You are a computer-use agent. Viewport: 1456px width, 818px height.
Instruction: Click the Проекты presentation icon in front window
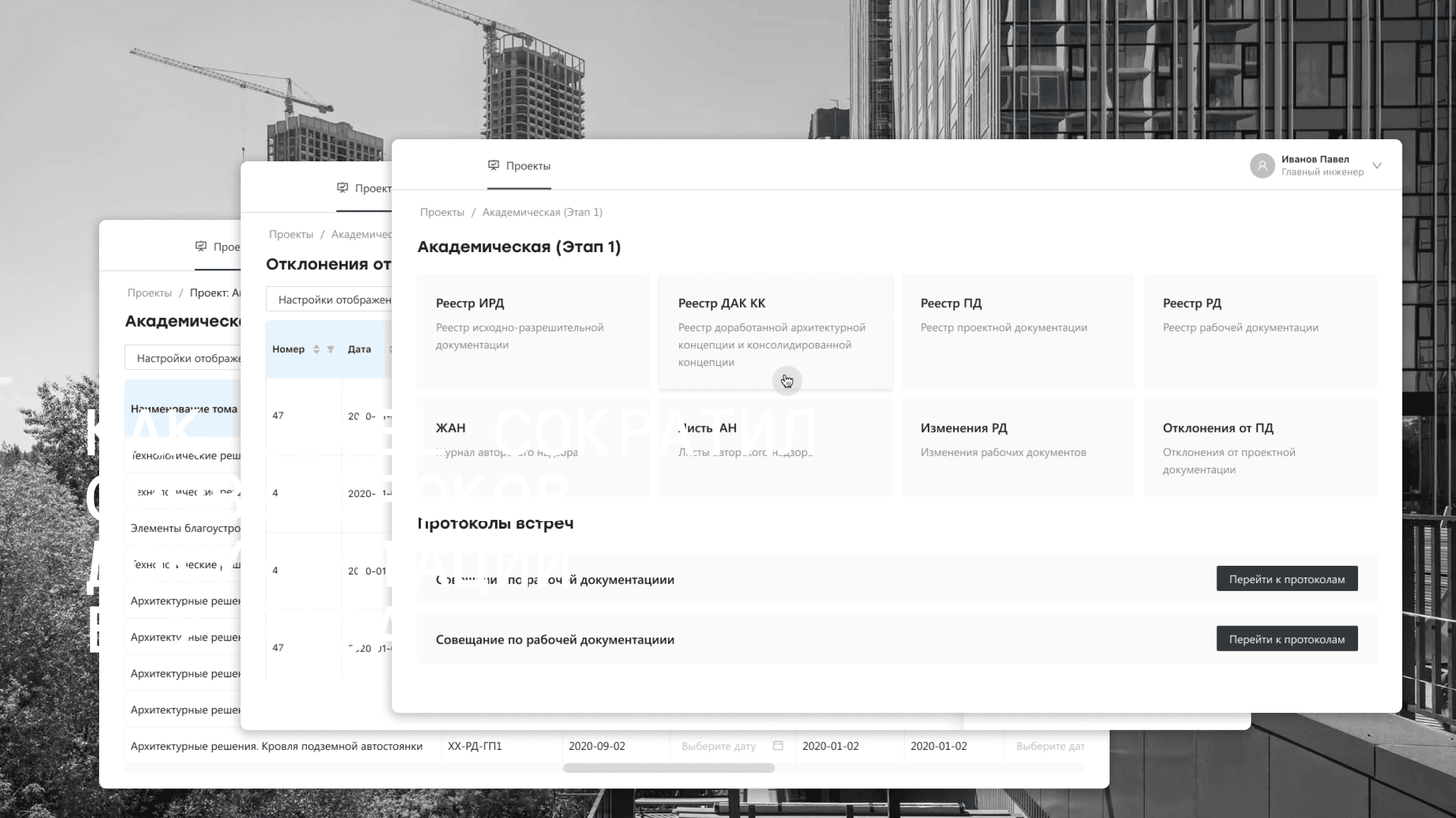pyautogui.click(x=493, y=166)
